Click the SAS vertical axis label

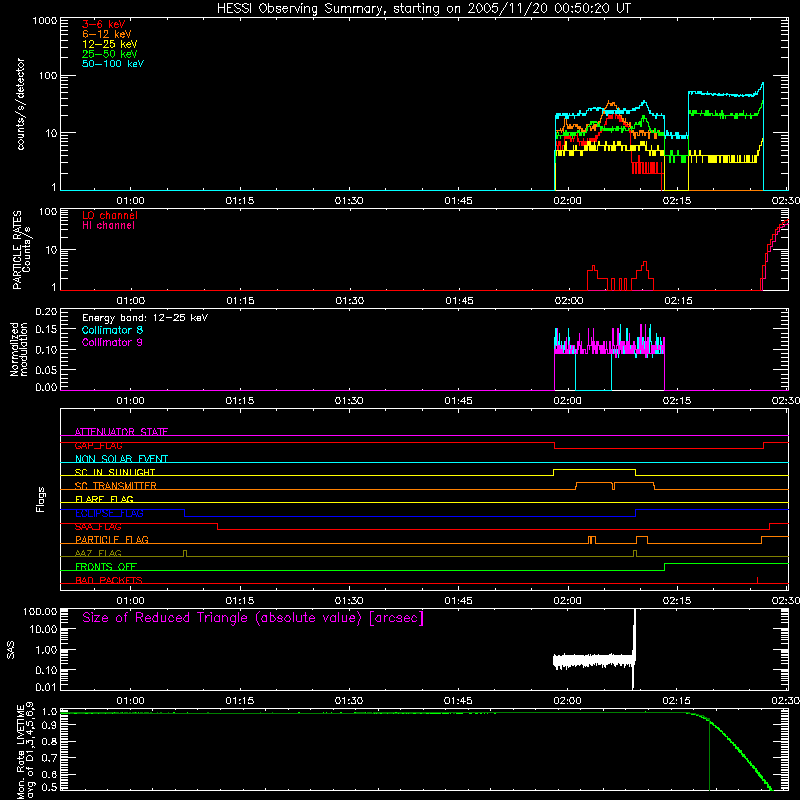[x=10, y=650]
